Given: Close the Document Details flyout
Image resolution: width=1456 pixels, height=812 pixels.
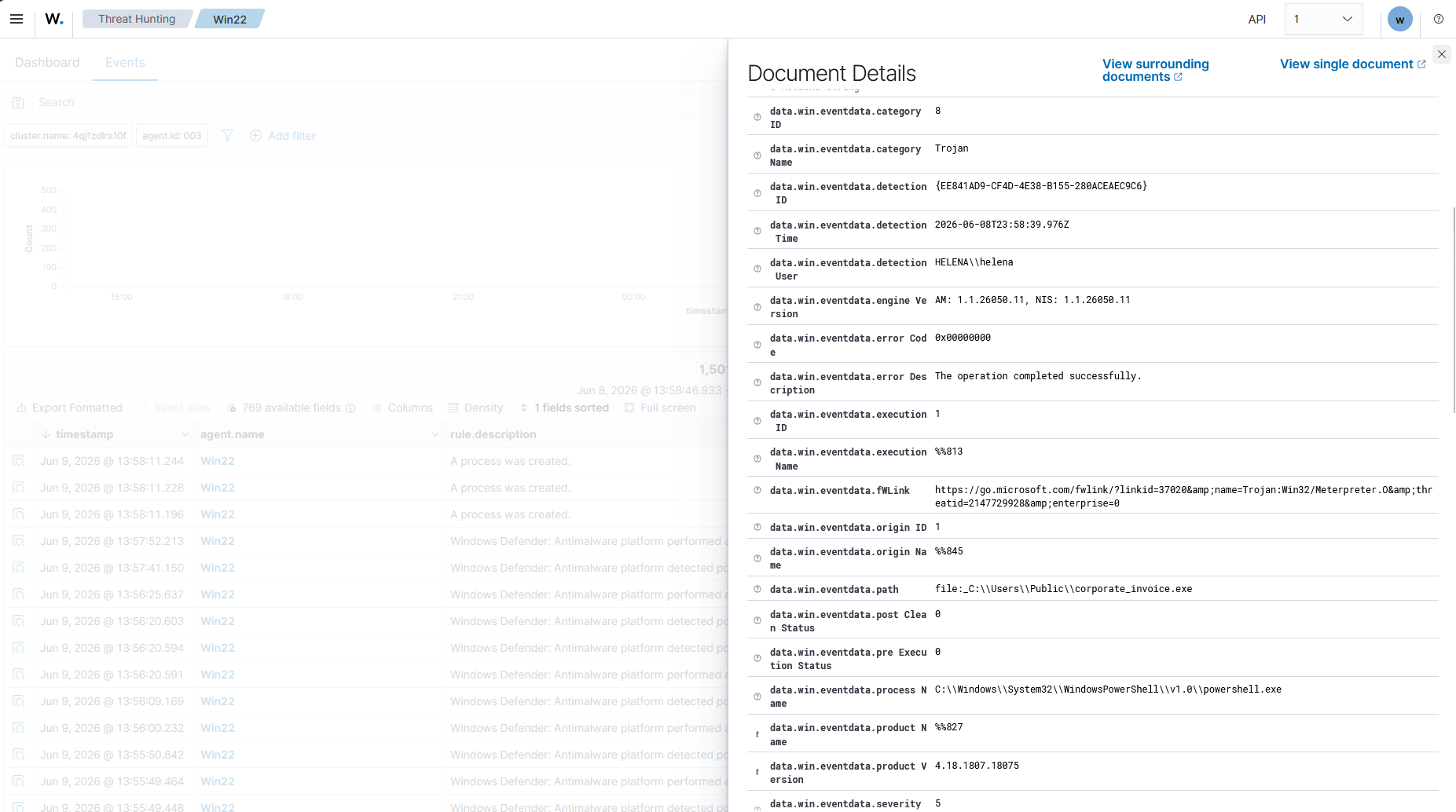Looking at the screenshot, I should (1442, 54).
